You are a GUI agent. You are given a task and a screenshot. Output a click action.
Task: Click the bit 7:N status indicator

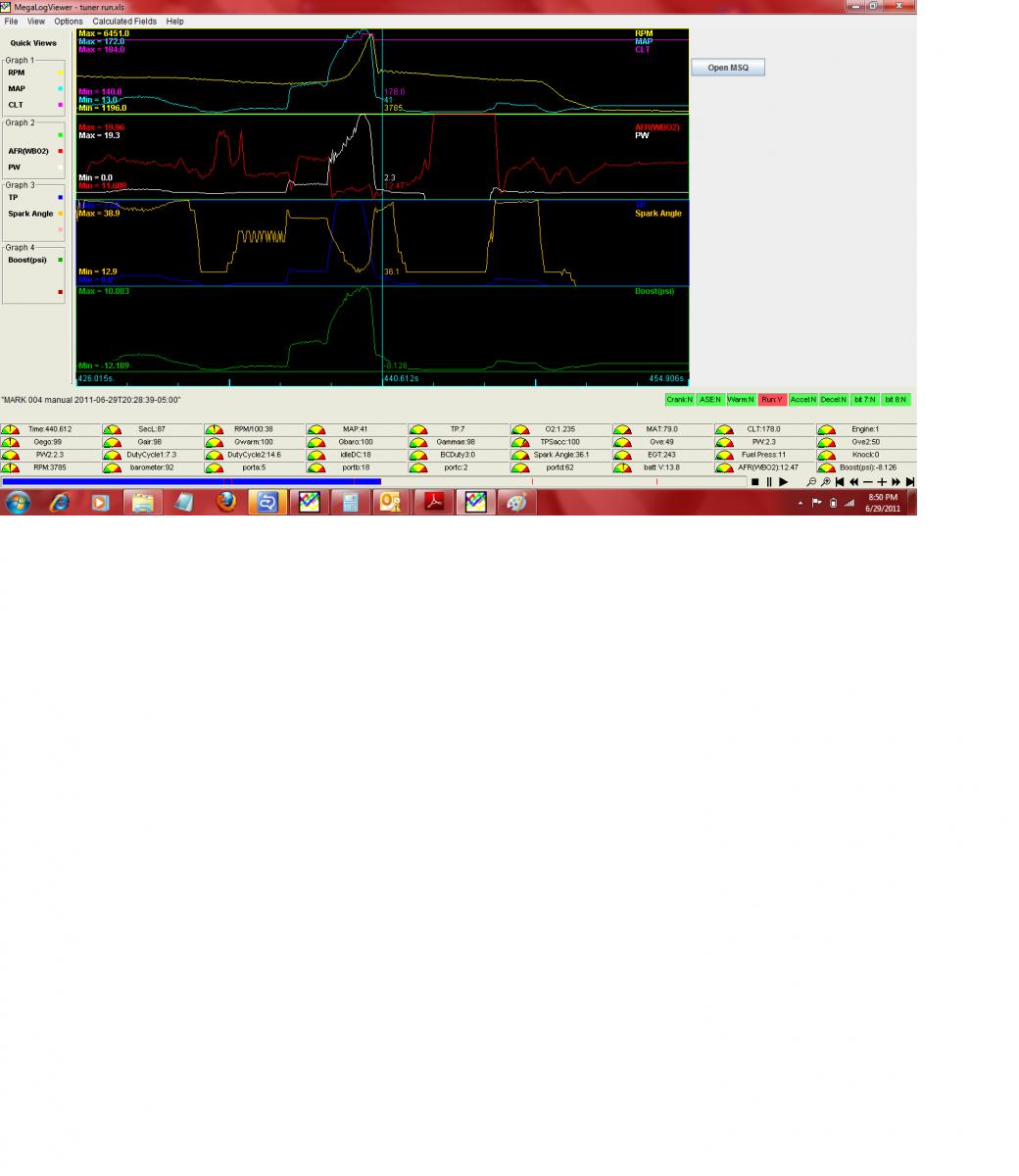pos(865,400)
